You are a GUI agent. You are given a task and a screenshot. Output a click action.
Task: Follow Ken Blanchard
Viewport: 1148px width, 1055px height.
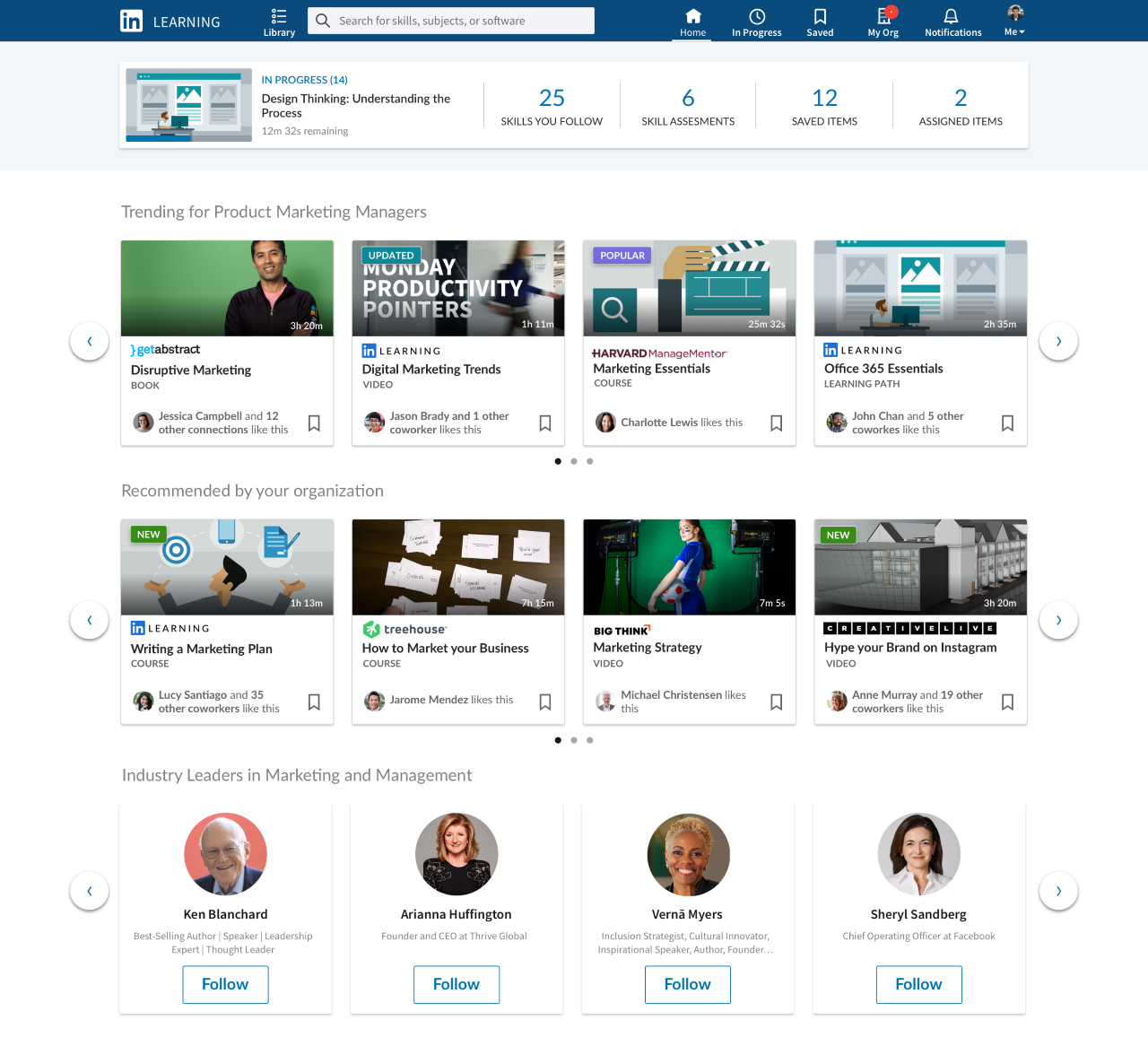coord(225,984)
